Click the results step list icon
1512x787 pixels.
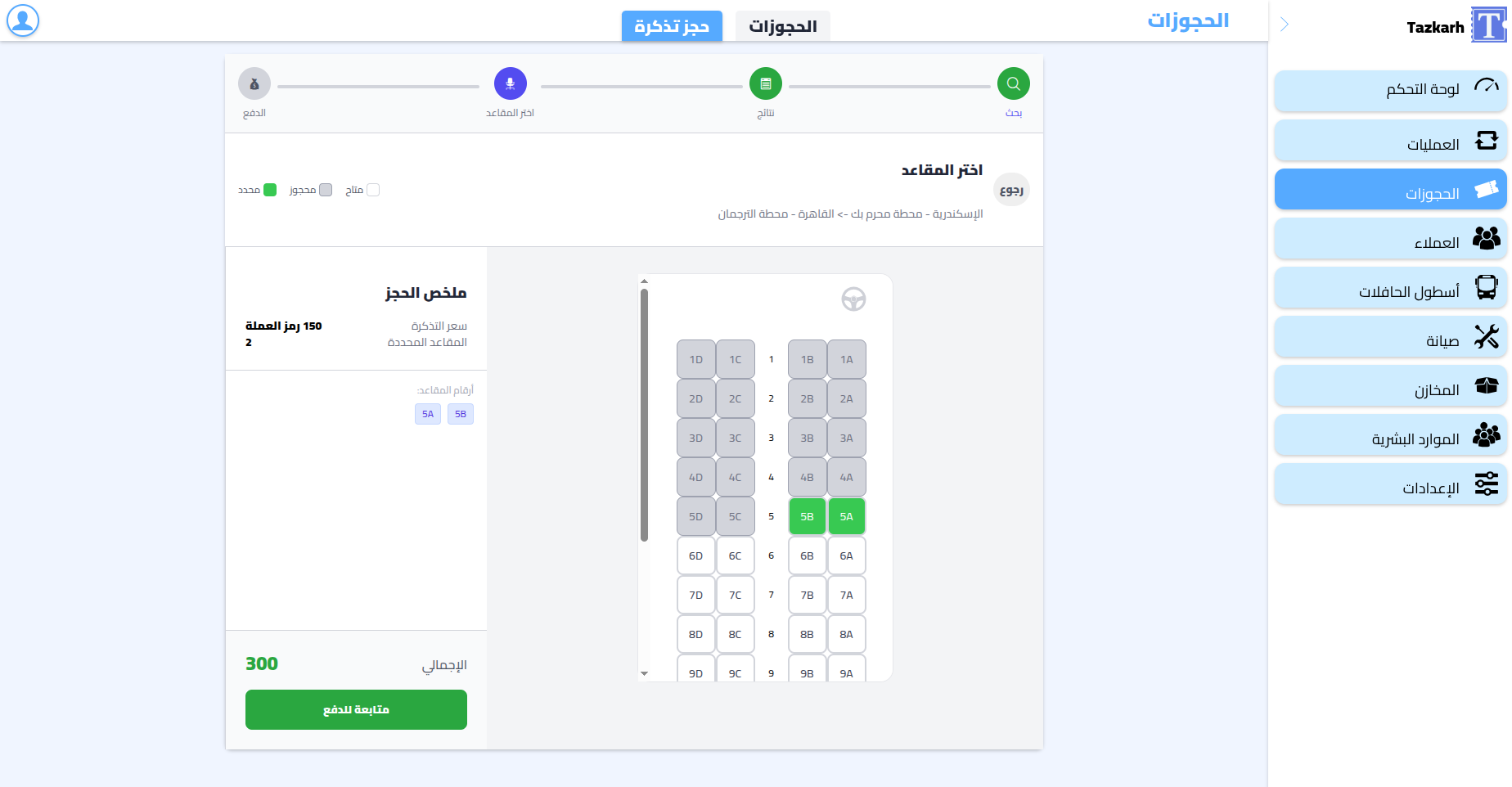tap(765, 83)
